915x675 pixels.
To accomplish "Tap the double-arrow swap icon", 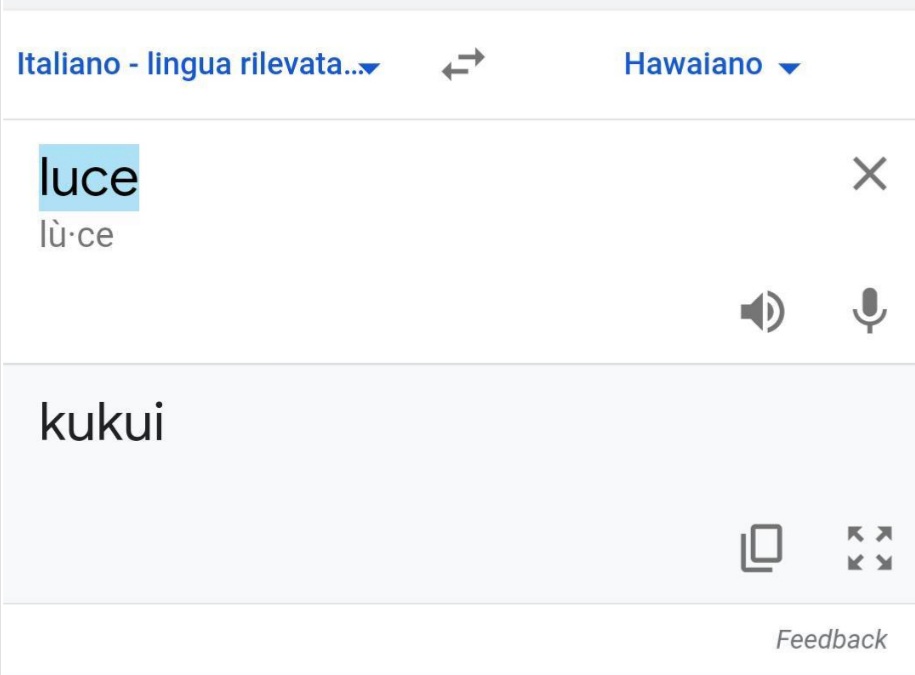I will [x=463, y=66].
